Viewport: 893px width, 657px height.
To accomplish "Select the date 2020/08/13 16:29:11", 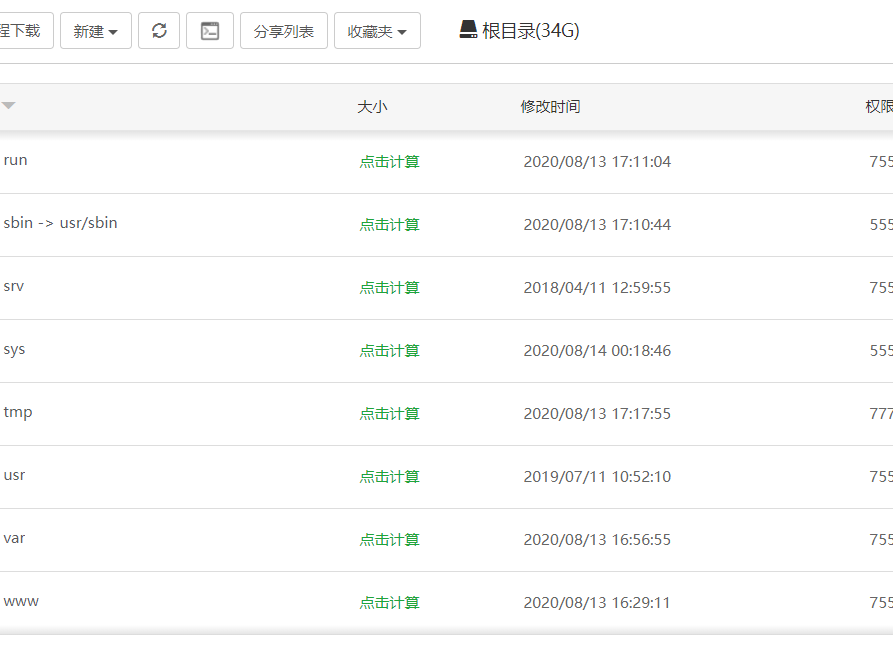I will pyautogui.click(x=597, y=602).
